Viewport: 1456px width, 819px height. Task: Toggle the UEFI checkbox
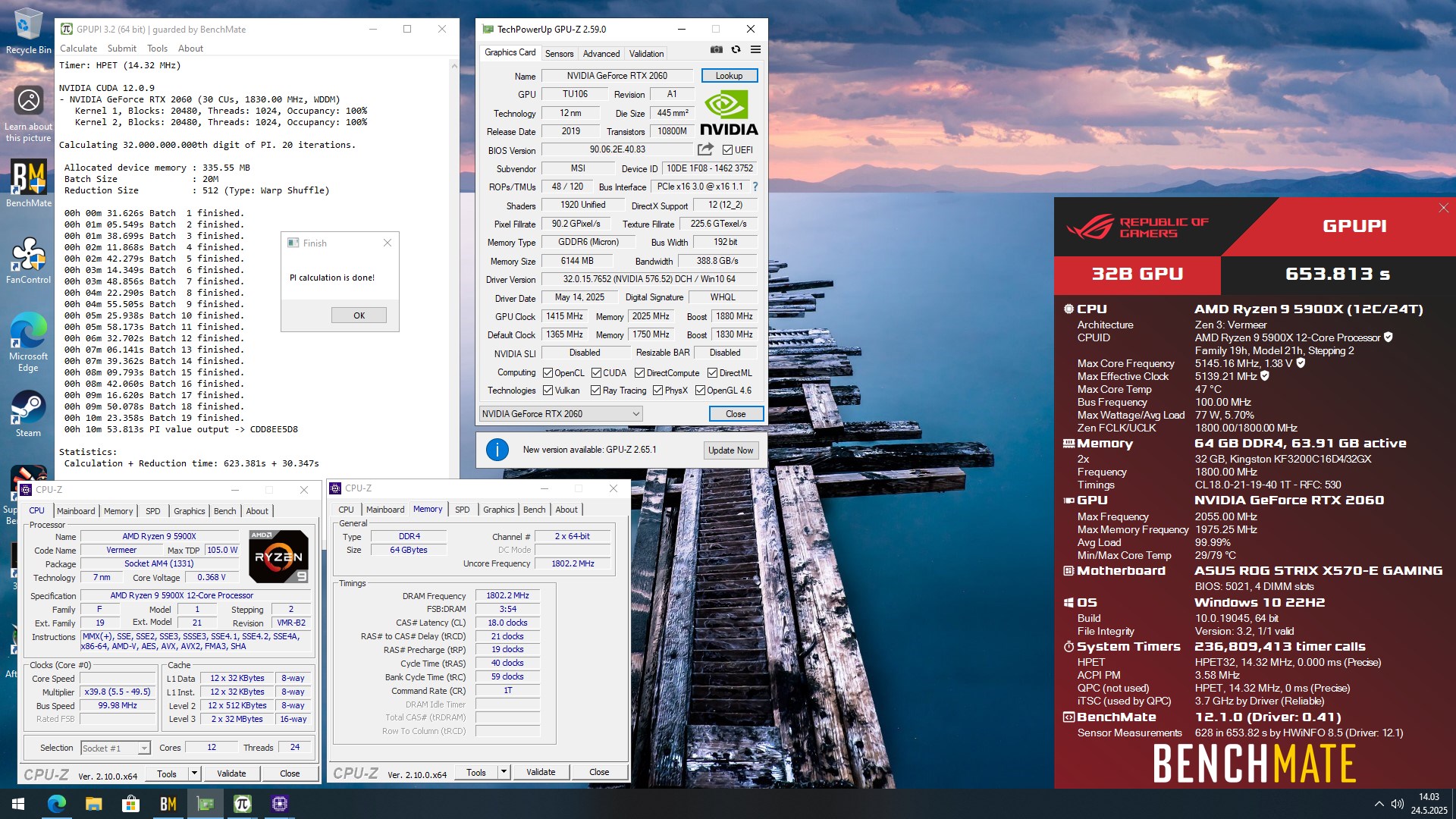coord(727,150)
